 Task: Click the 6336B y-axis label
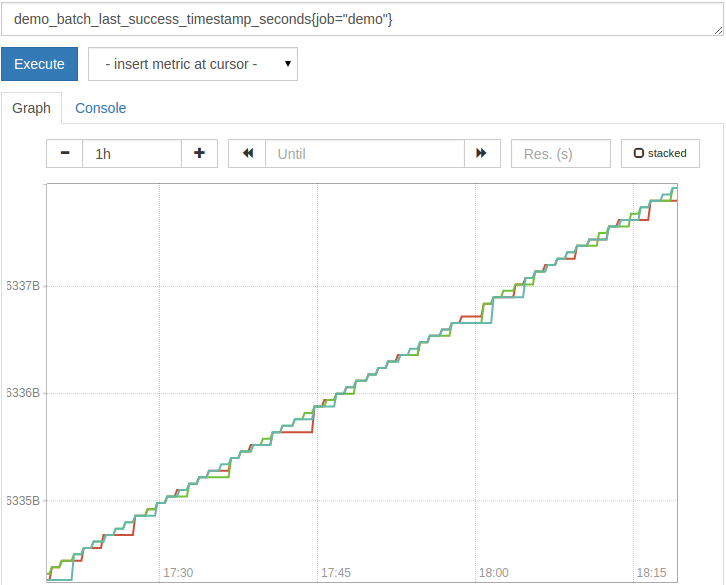click(x=23, y=393)
